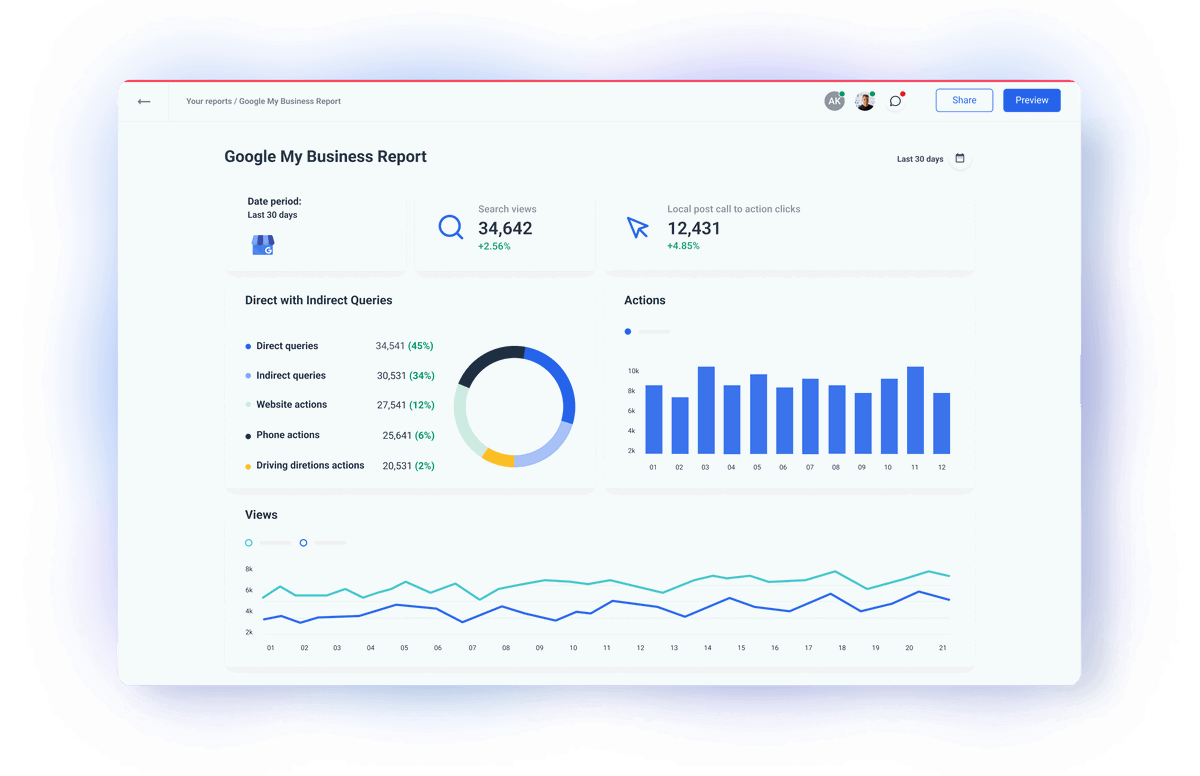Toggle the blue series legend above the Actions chart
This screenshot has width=1200, height=776.
pos(628,331)
